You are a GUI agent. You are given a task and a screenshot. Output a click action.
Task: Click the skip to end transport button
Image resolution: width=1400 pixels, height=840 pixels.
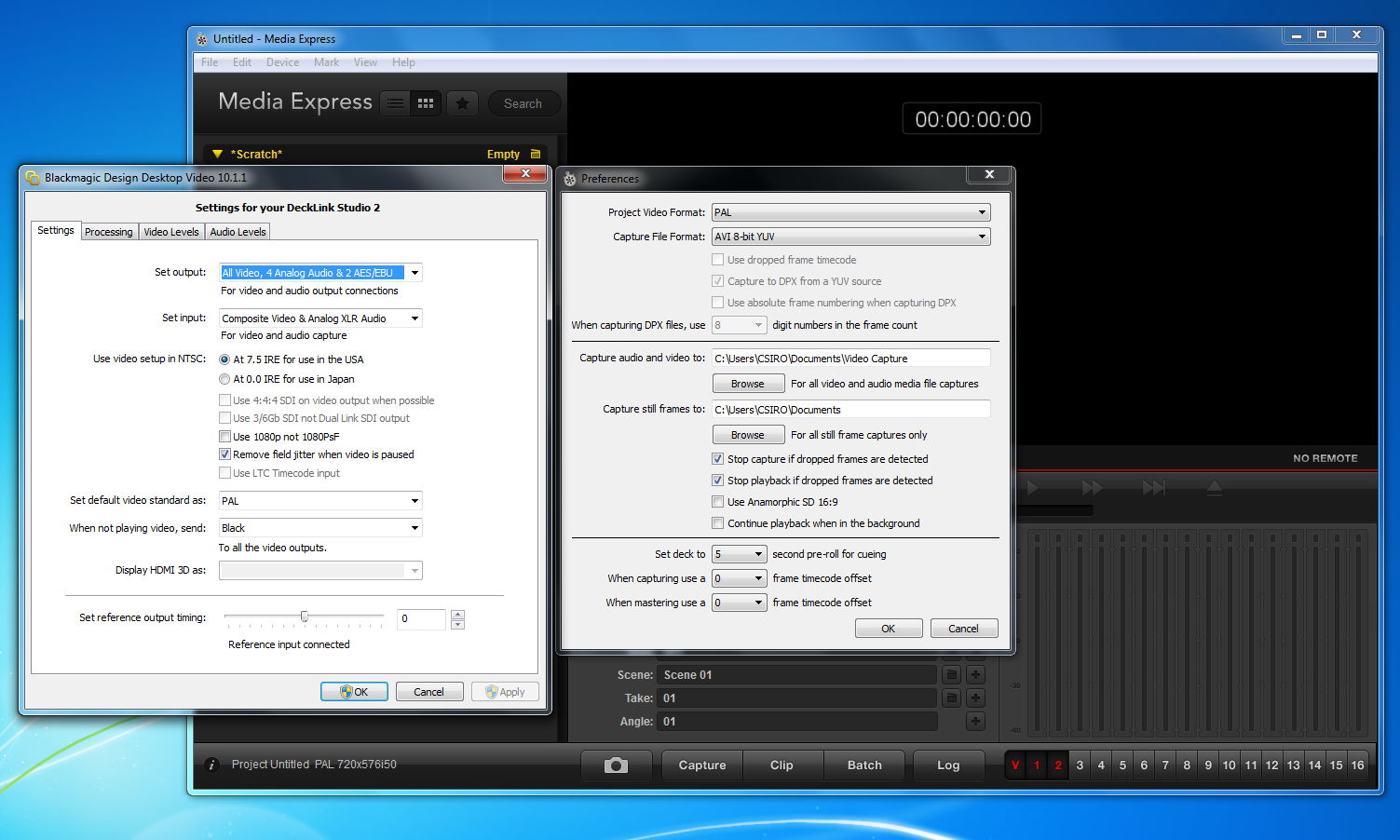point(1154,488)
